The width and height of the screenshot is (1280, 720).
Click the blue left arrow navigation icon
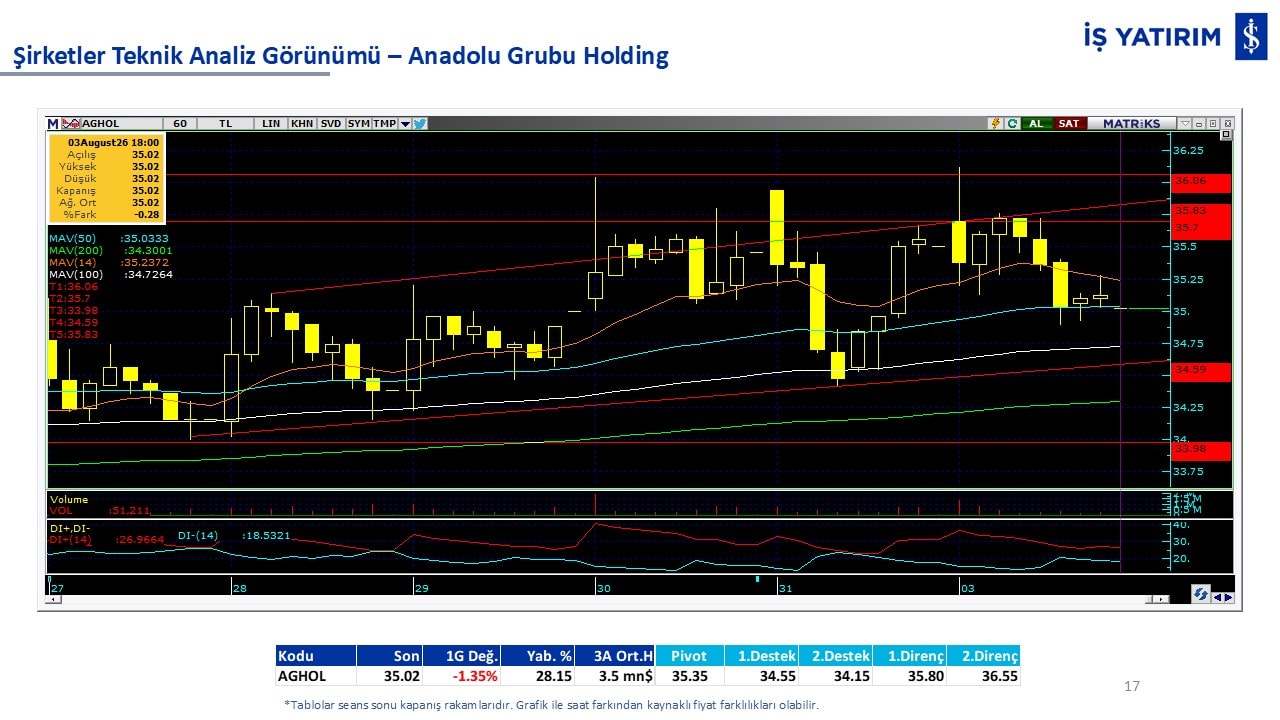pyautogui.click(x=1217, y=598)
